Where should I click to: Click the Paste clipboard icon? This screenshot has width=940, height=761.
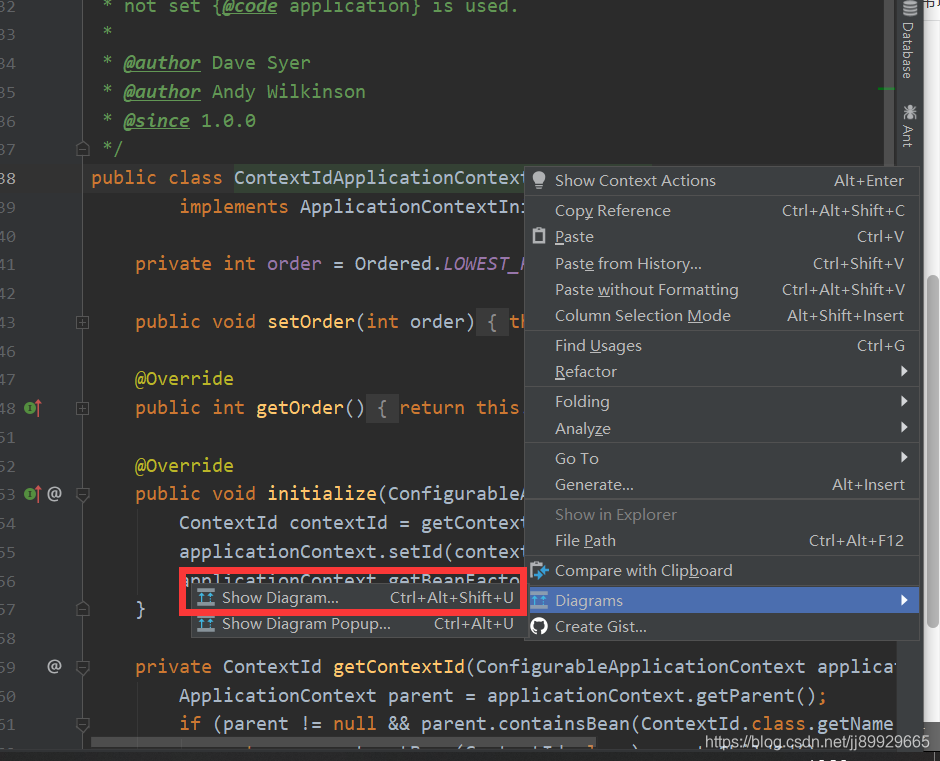click(539, 236)
